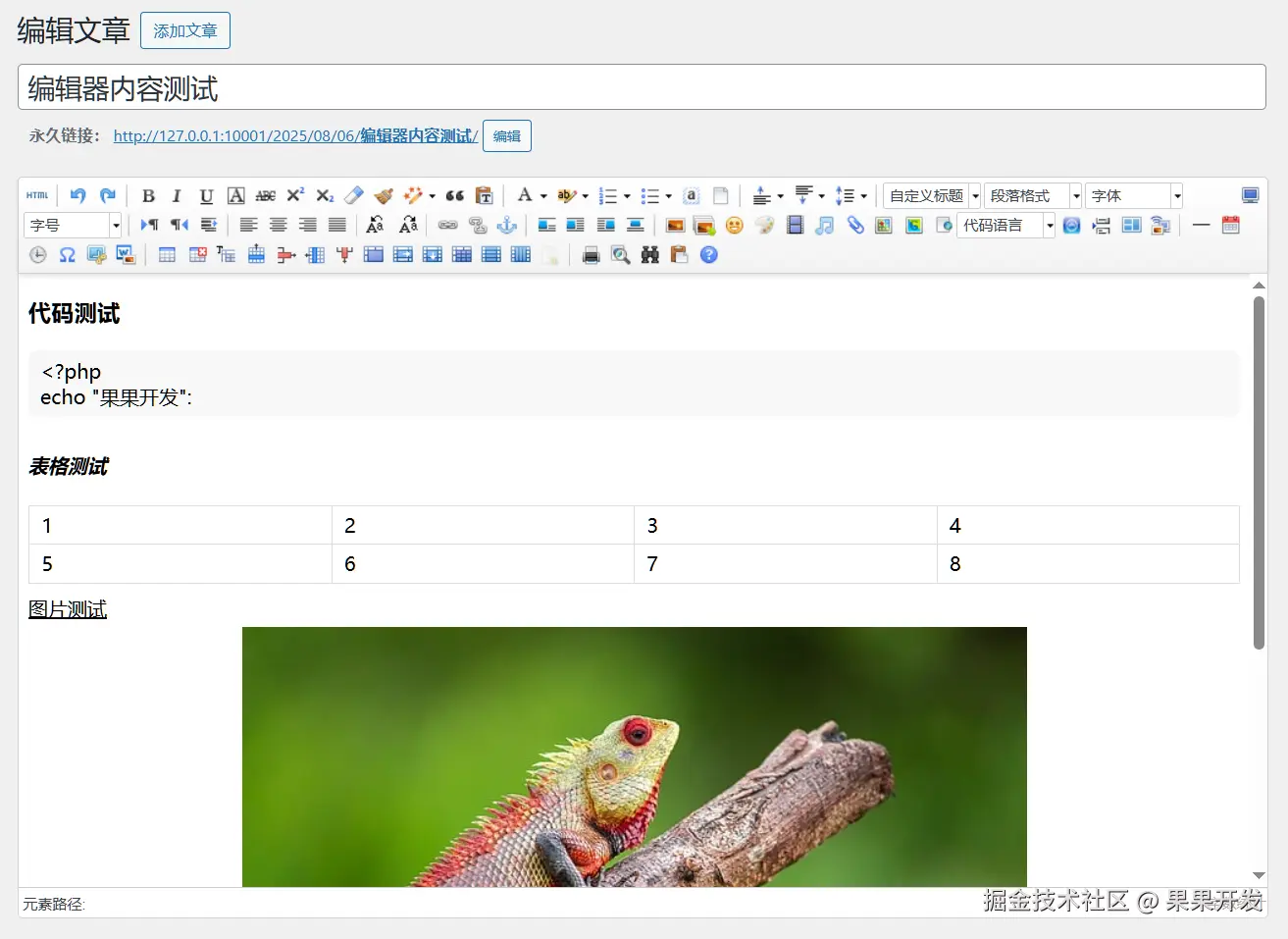Click the fullscreen monitor icon
Viewport: 1288px width, 939px height.
pyautogui.click(x=1250, y=196)
